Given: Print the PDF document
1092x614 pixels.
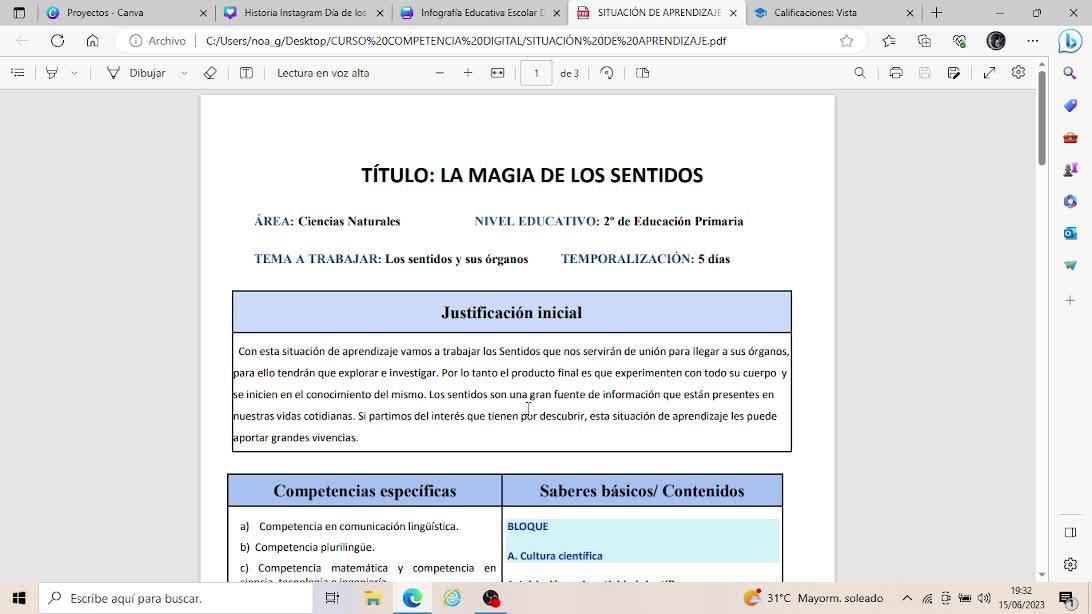Looking at the screenshot, I should tap(896, 73).
